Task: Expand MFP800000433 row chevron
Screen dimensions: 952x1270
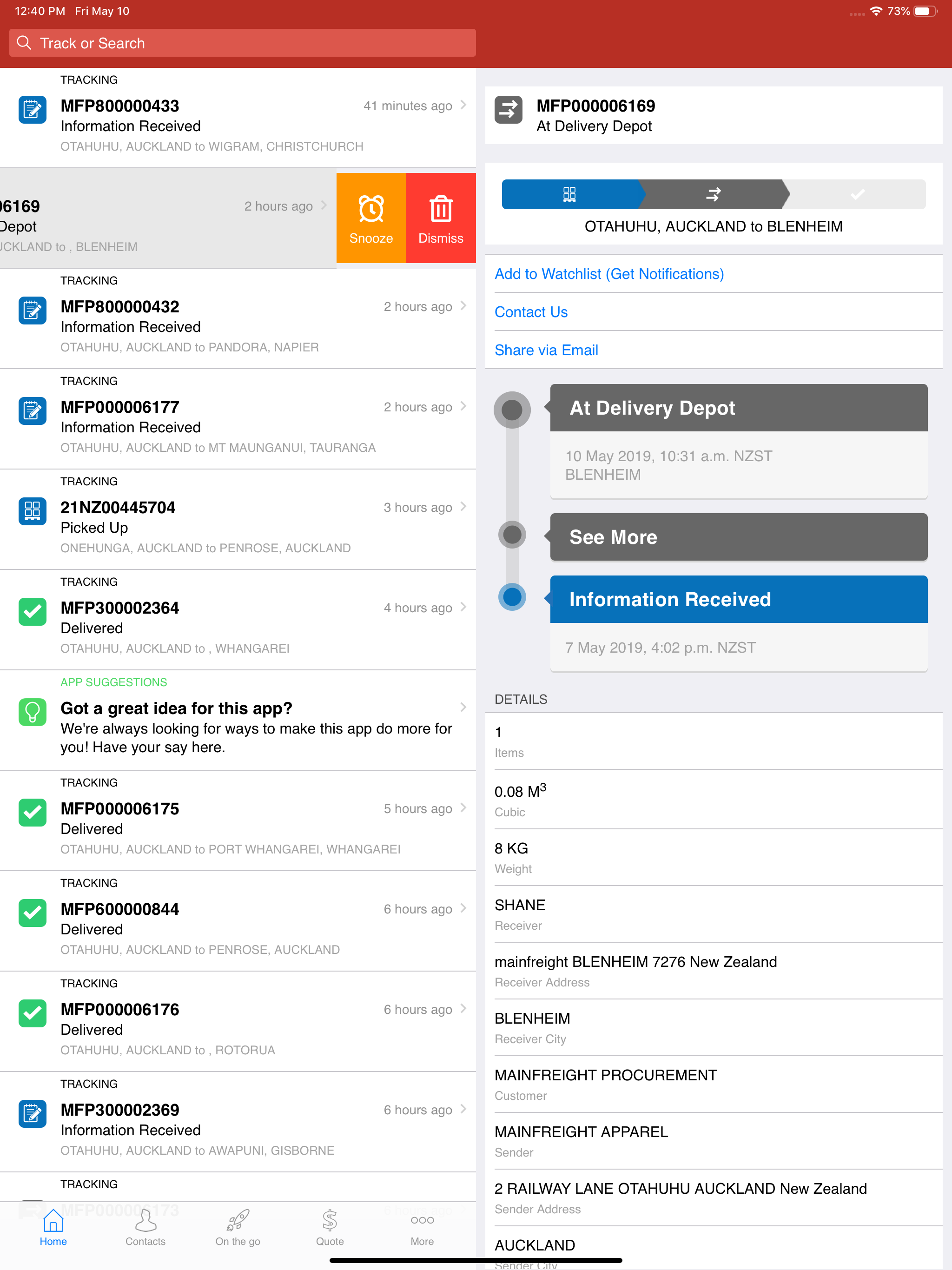Action: [463, 105]
